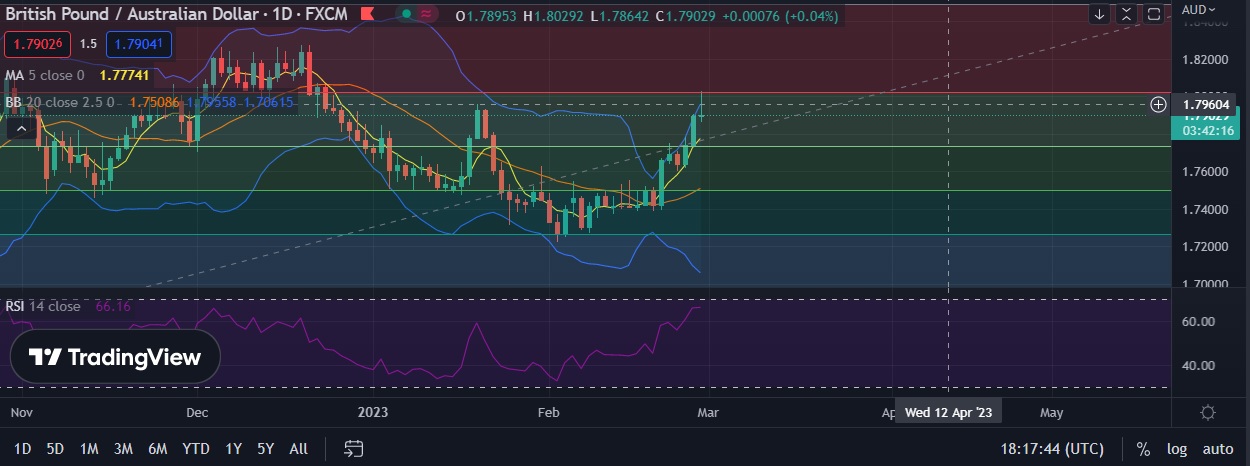Screen dimensions: 1250x466
Task: Toggle percent scale mode
Action: point(1143,449)
